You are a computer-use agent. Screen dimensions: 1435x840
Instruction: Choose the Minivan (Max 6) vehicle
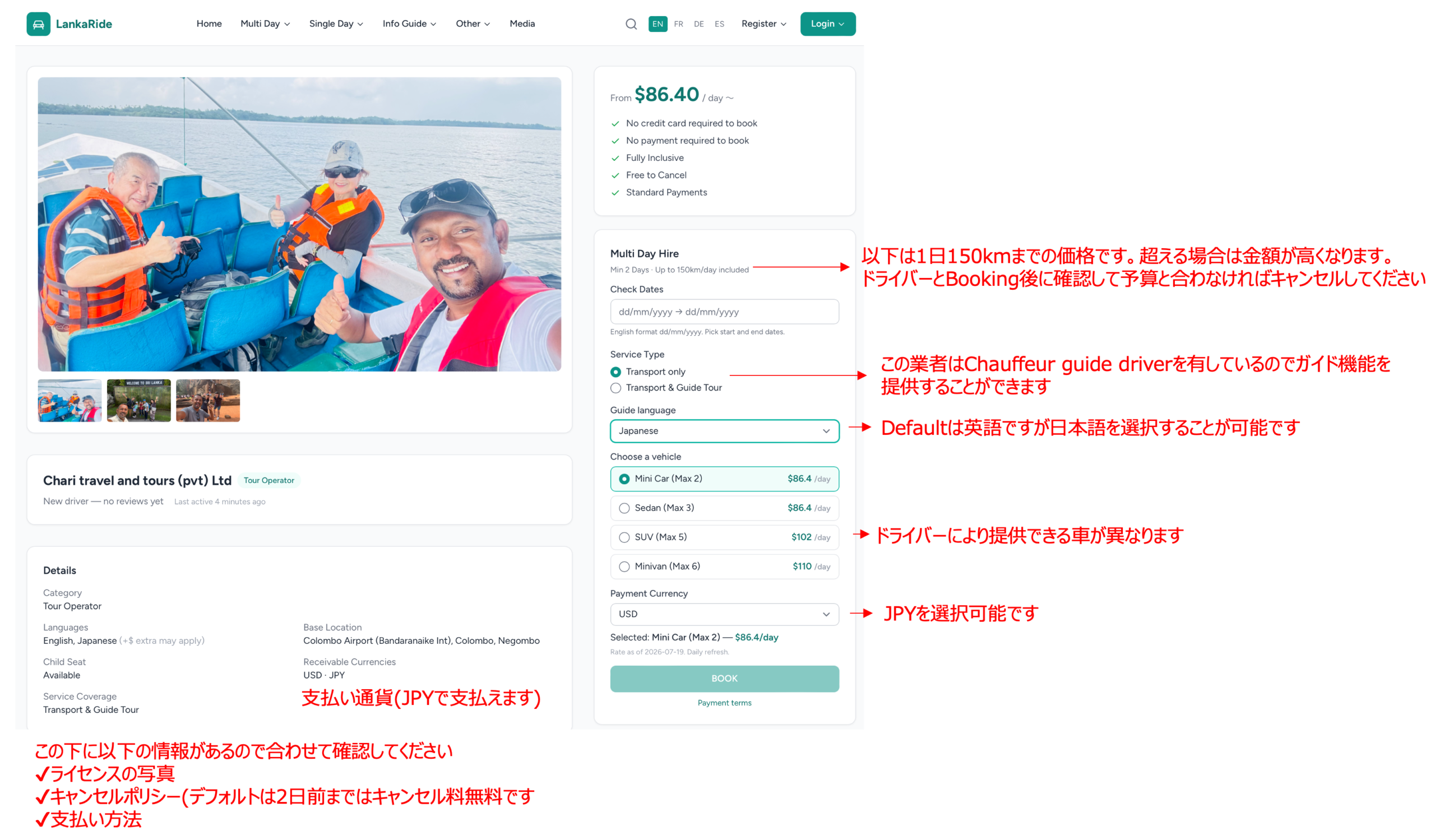point(724,567)
